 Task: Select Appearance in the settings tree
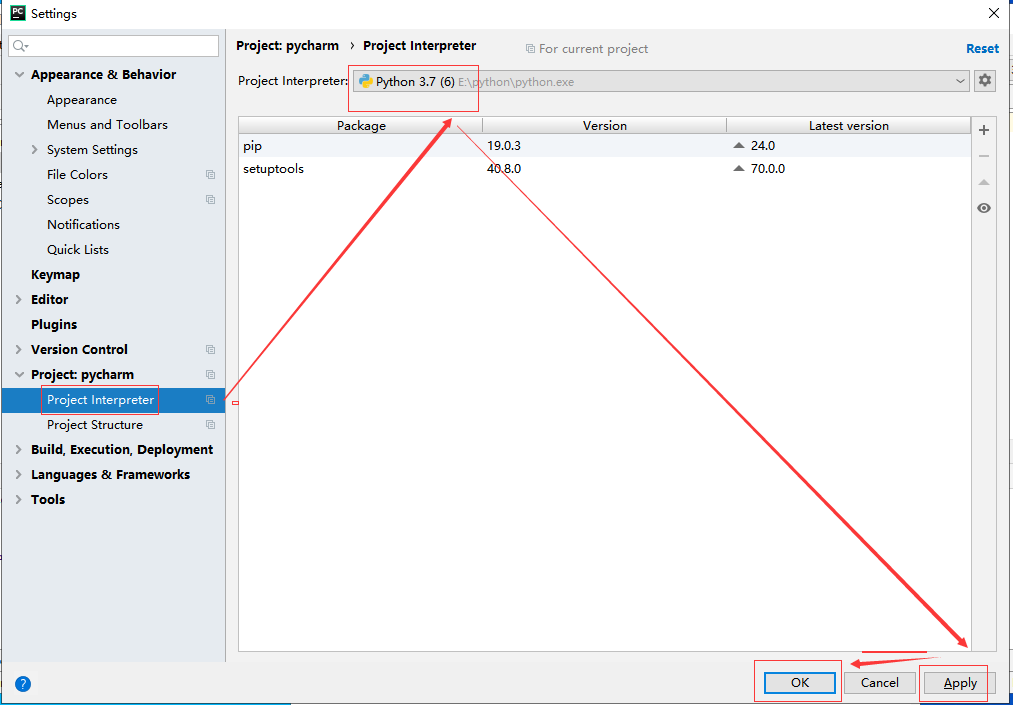click(82, 100)
